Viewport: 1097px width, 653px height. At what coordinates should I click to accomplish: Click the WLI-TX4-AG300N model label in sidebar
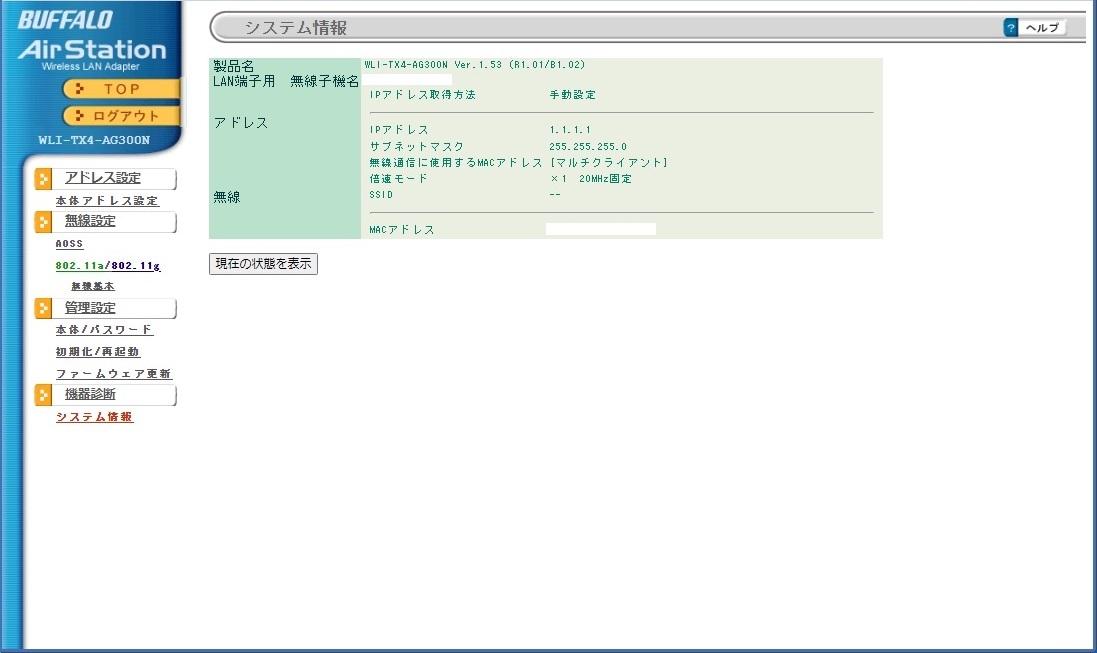click(94, 140)
